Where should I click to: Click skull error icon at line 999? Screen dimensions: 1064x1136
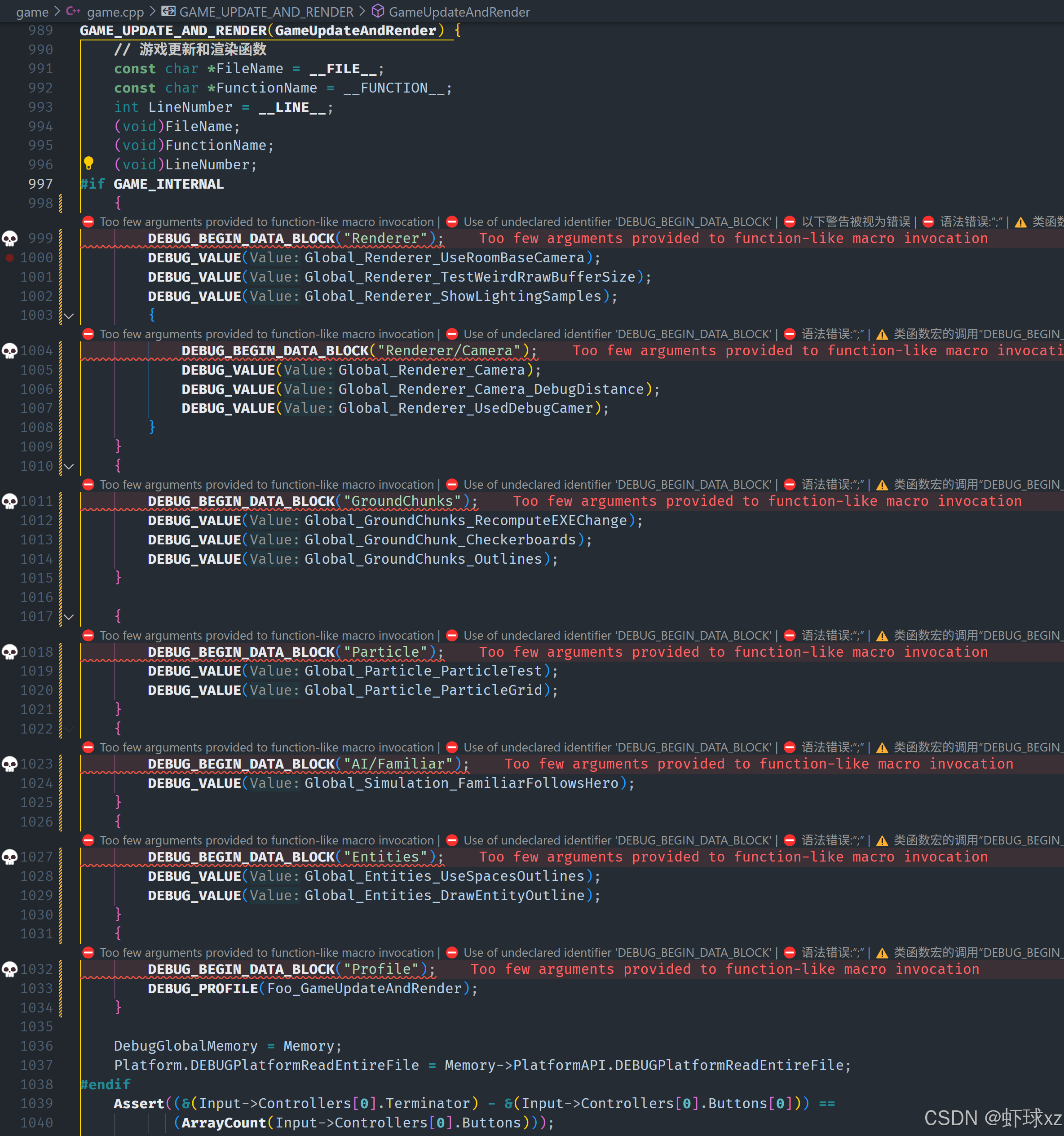coord(10,238)
